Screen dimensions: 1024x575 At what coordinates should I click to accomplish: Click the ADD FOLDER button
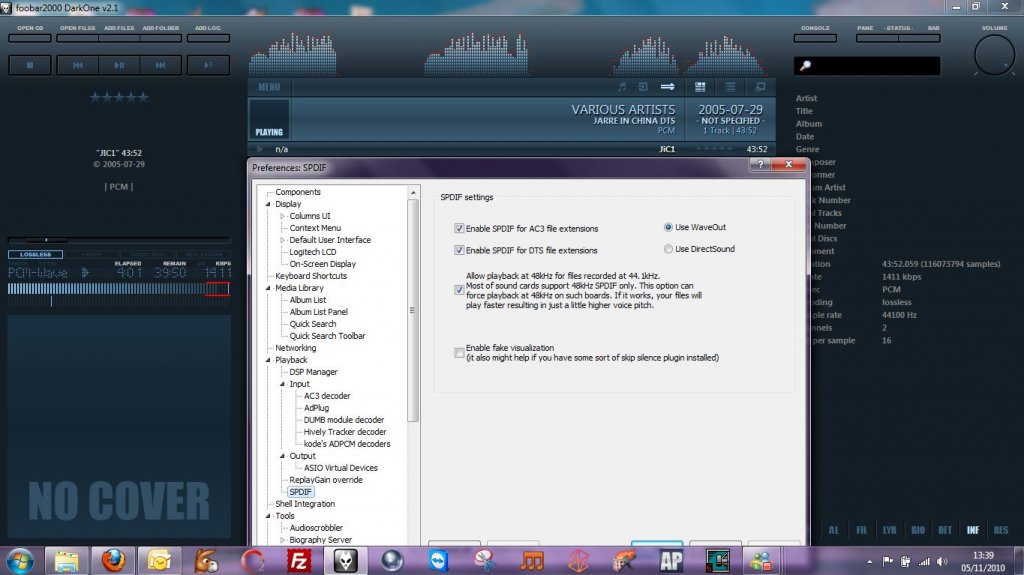161,38
